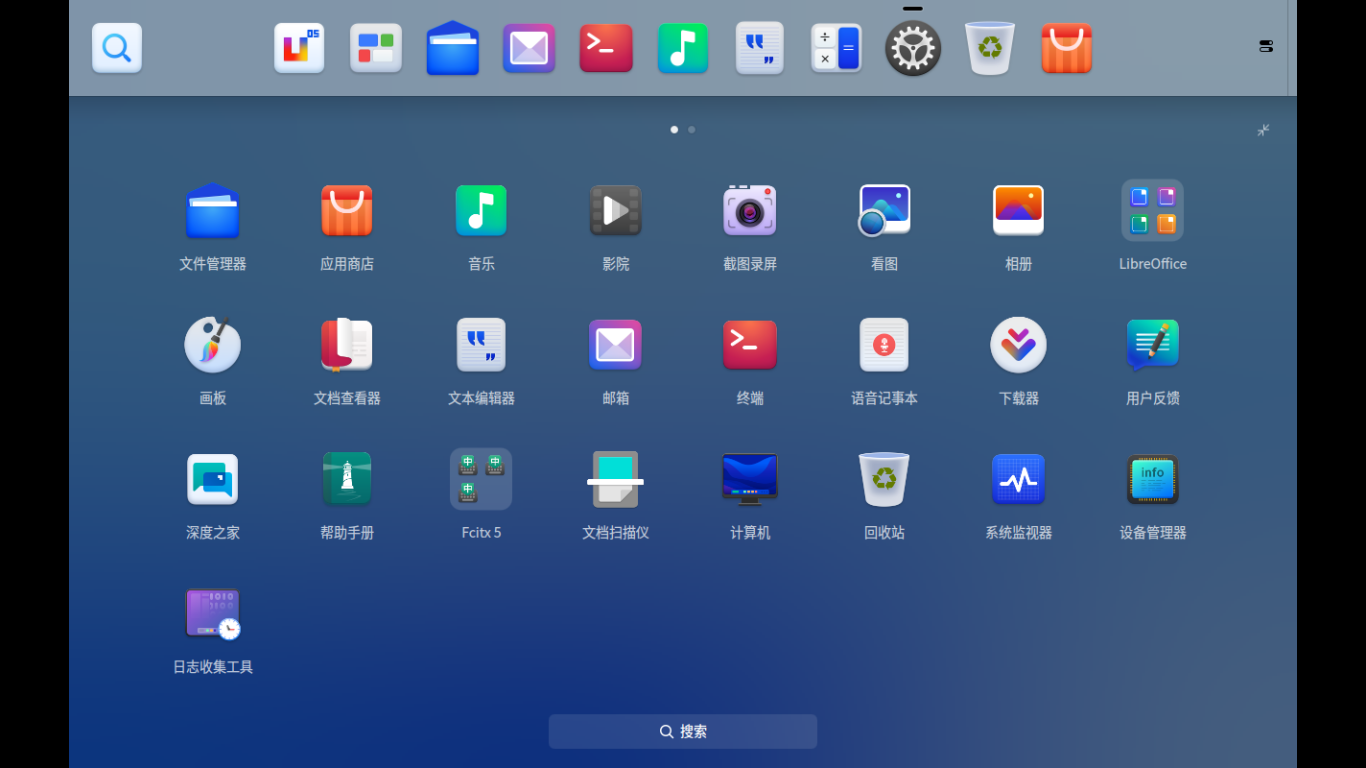Viewport: 1366px width, 768px height.
Task: Open the 相册 album app
Action: 1018,211
